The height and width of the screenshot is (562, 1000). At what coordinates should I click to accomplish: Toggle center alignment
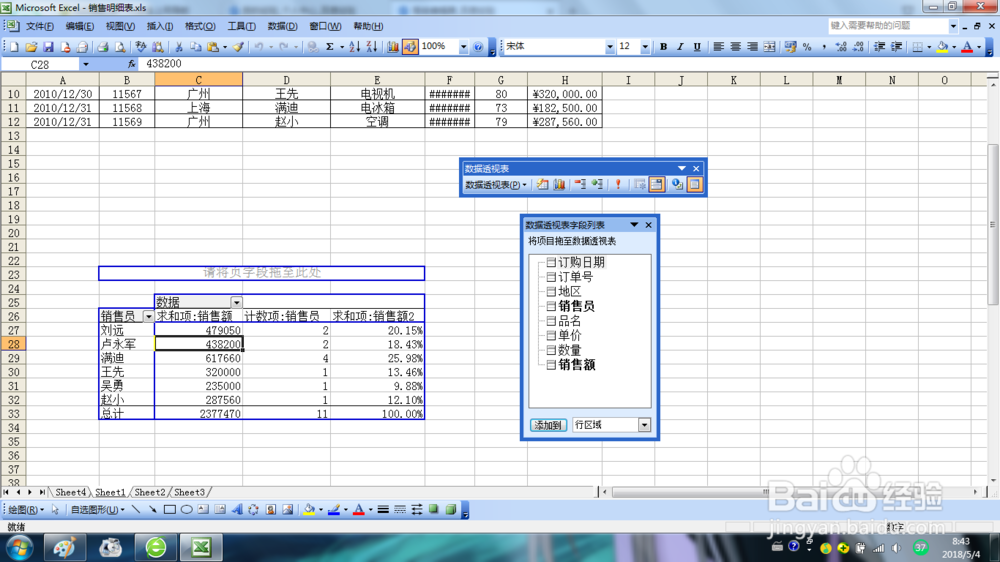point(735,47)
